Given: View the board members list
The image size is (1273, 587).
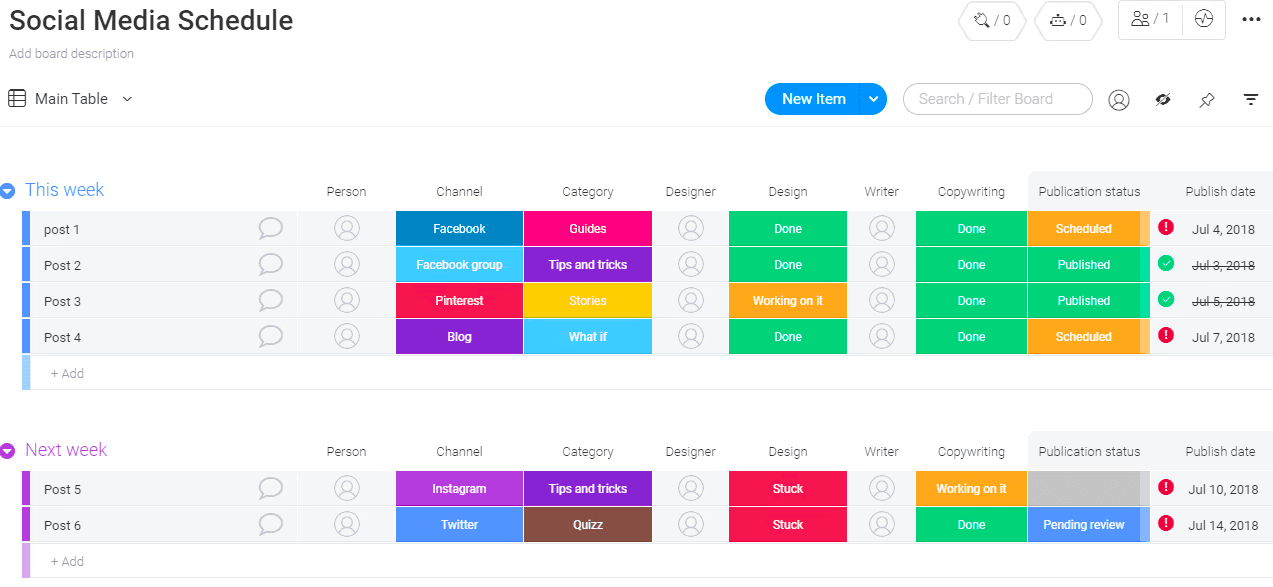Looking at the screenshot, I should click(x=1148, y=19).
